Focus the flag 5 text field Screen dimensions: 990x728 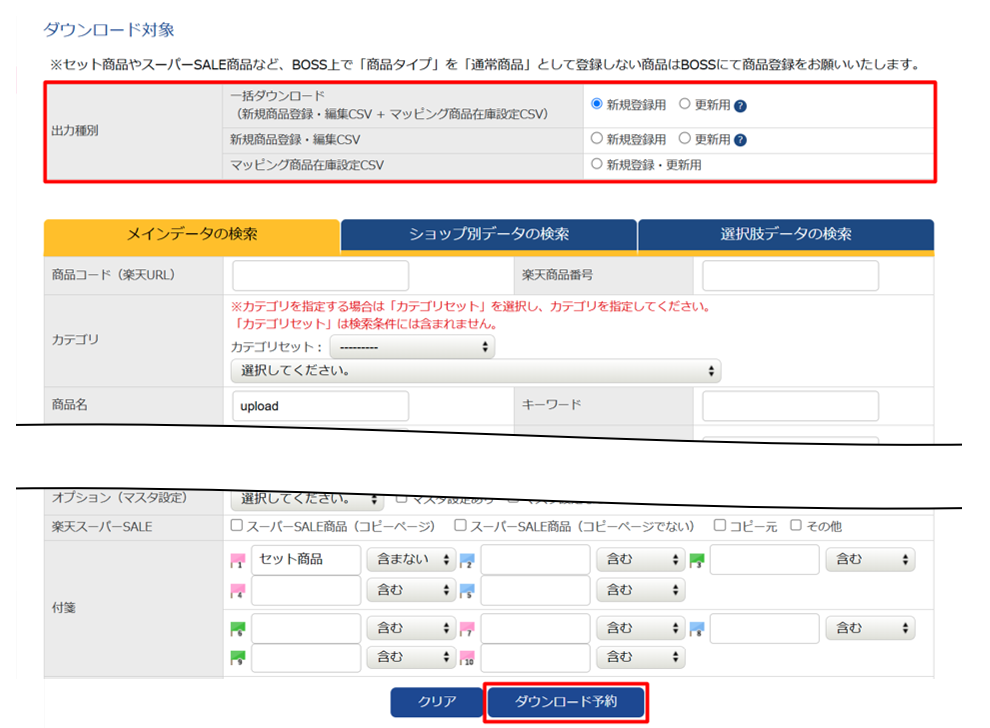pyautogui.click(x=535, y=590)
